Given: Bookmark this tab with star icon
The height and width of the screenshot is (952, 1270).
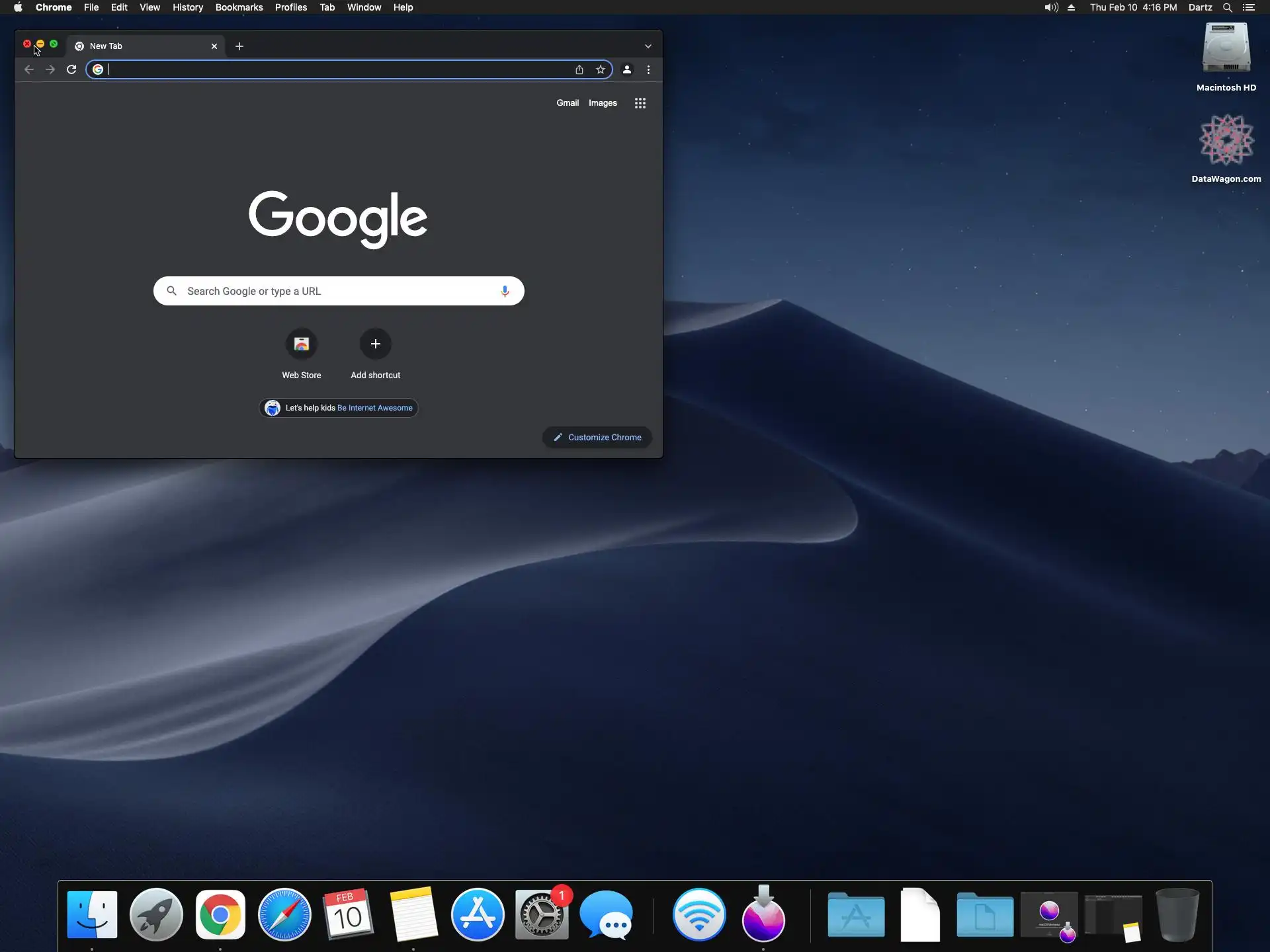Looking at the screenshot, I should coord(601,69).
